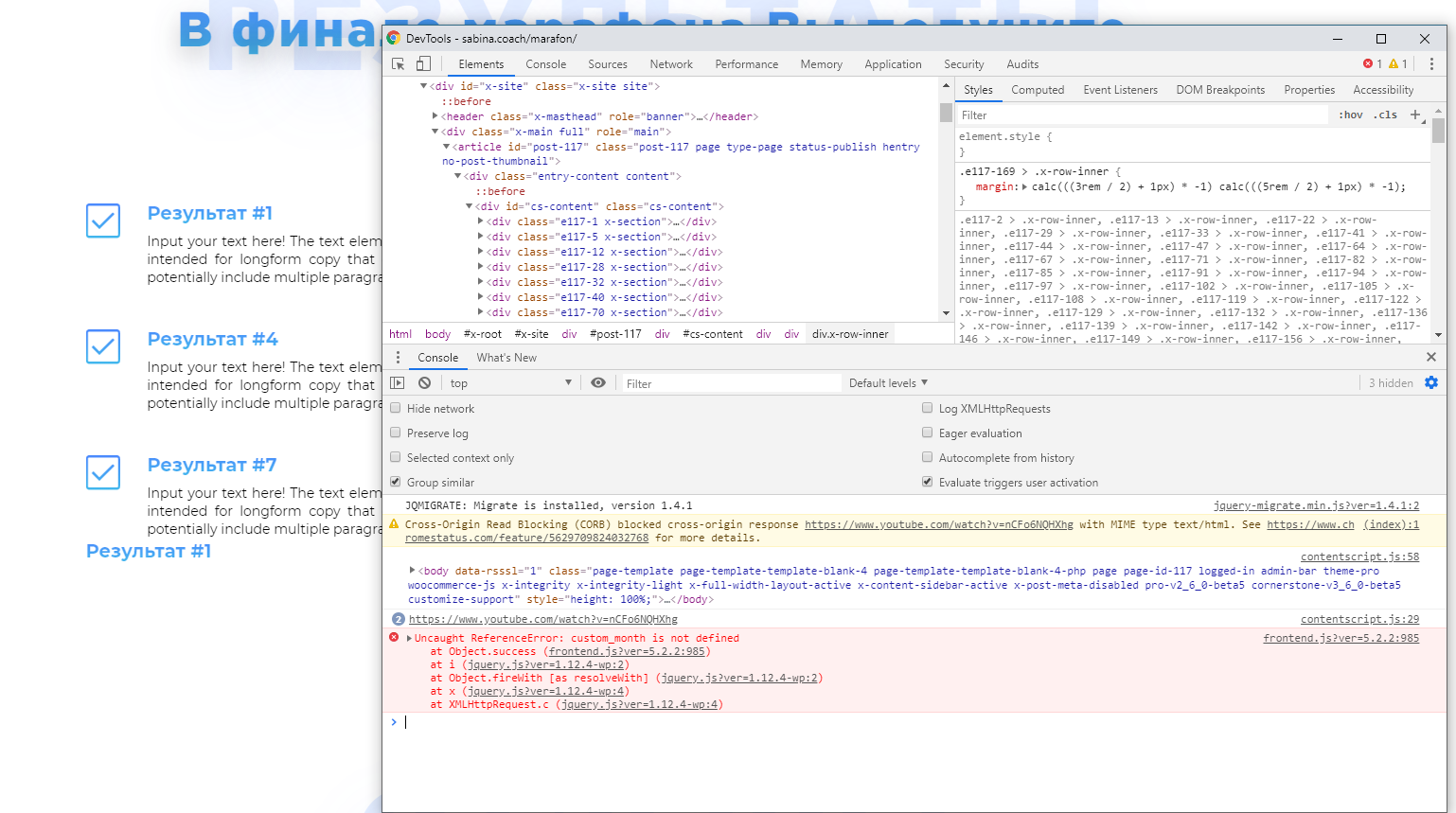Open the Computed styles tab
1456x813 pixels.
click(1038, 90)
